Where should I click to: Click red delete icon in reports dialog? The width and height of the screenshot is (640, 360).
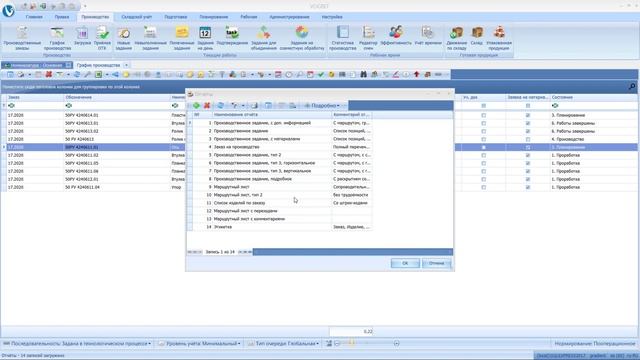pyautogui.click(x=207, y=105)
